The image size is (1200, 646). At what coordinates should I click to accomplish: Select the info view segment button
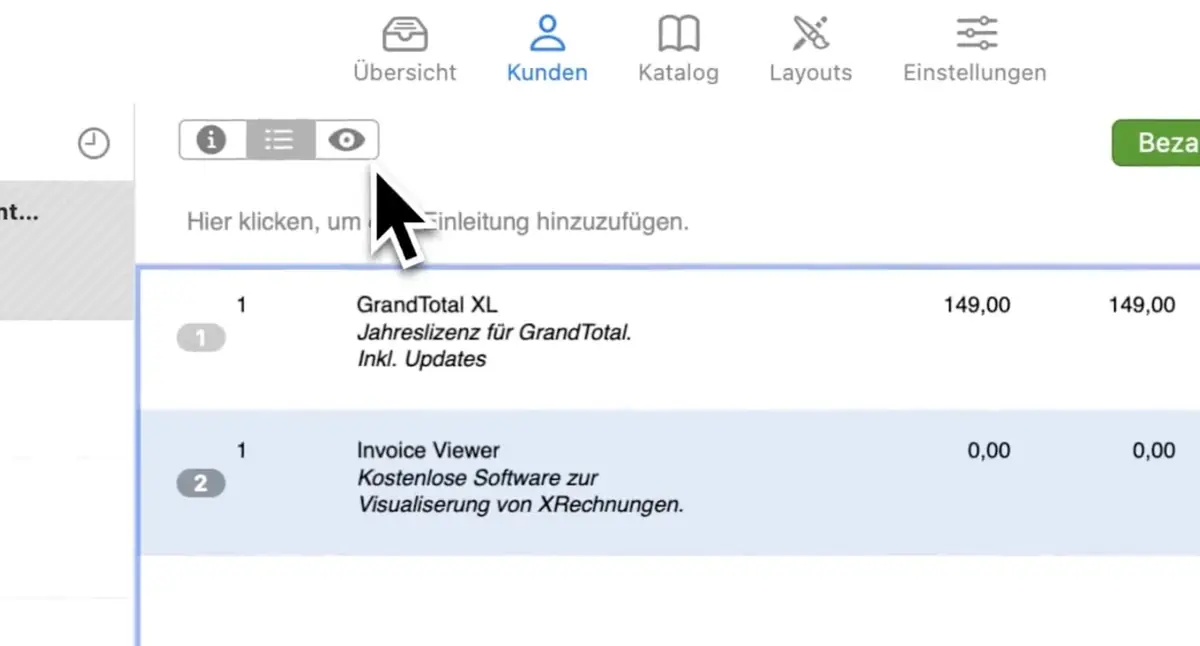click(x=212, y=140)
